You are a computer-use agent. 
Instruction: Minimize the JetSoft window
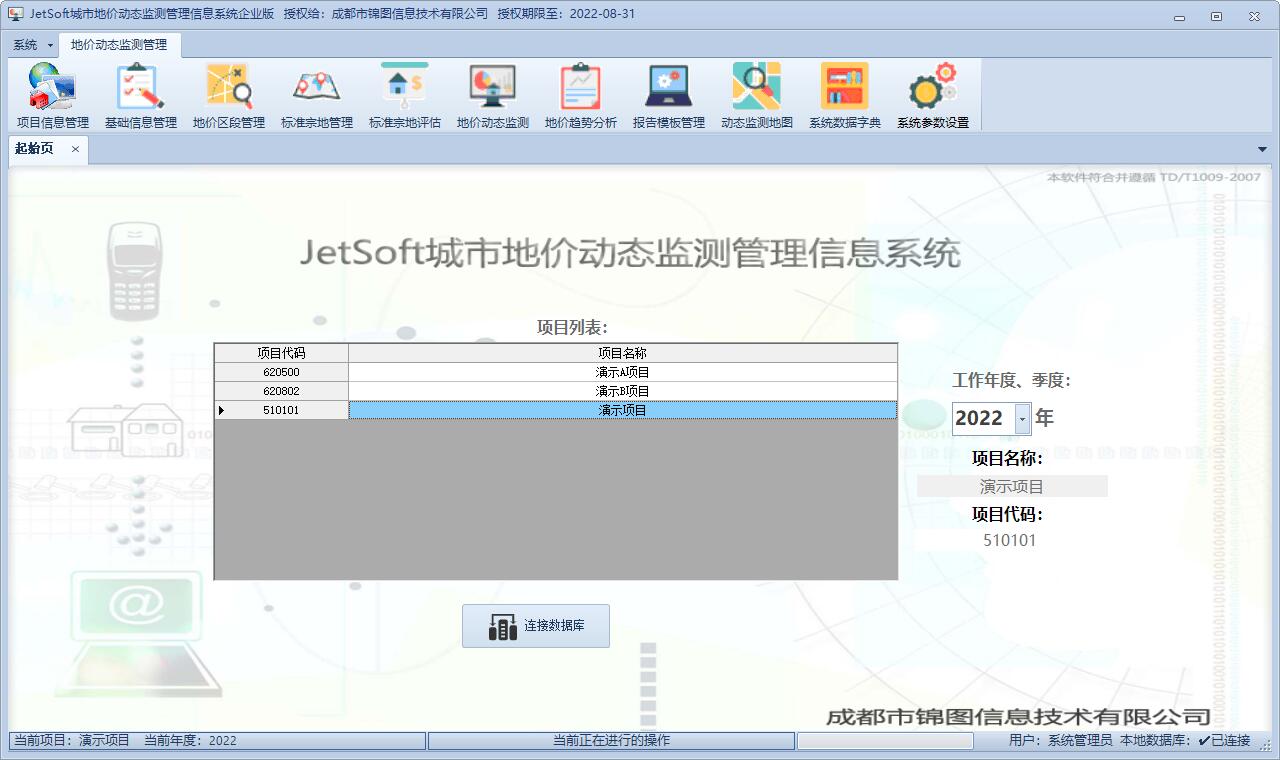click(x=1180, y=16)
